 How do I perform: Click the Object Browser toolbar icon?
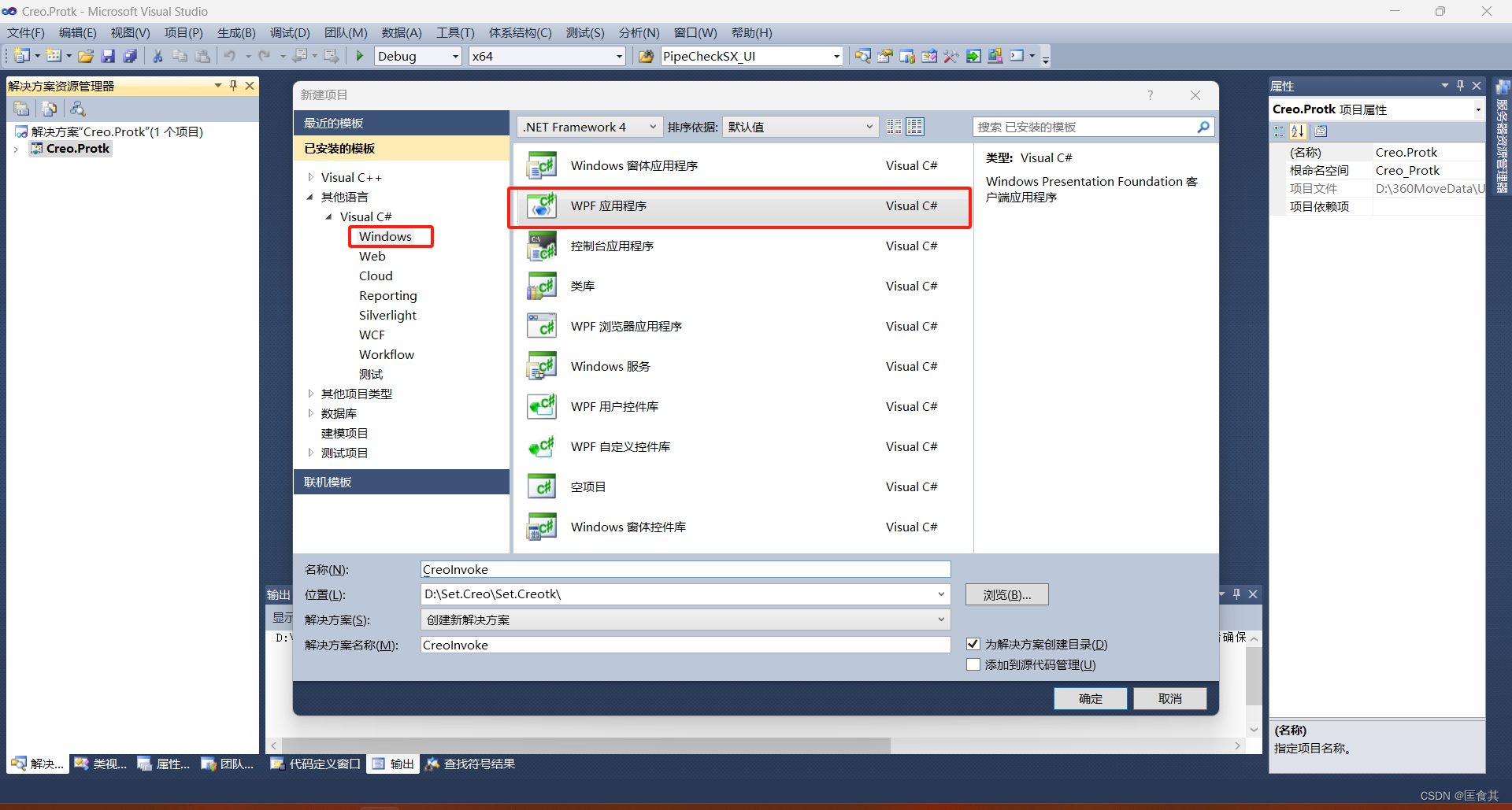[929, 56]
